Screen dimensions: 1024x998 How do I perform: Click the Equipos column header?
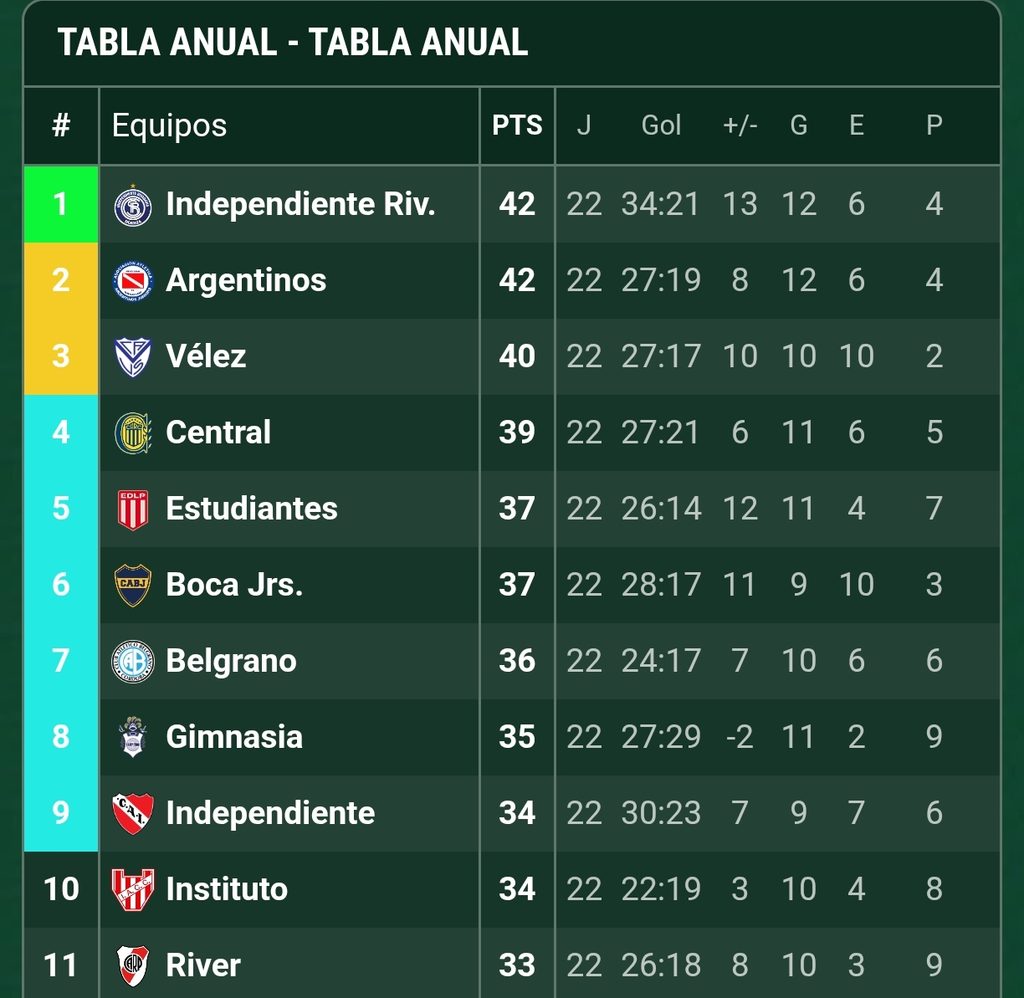(169, 125)
